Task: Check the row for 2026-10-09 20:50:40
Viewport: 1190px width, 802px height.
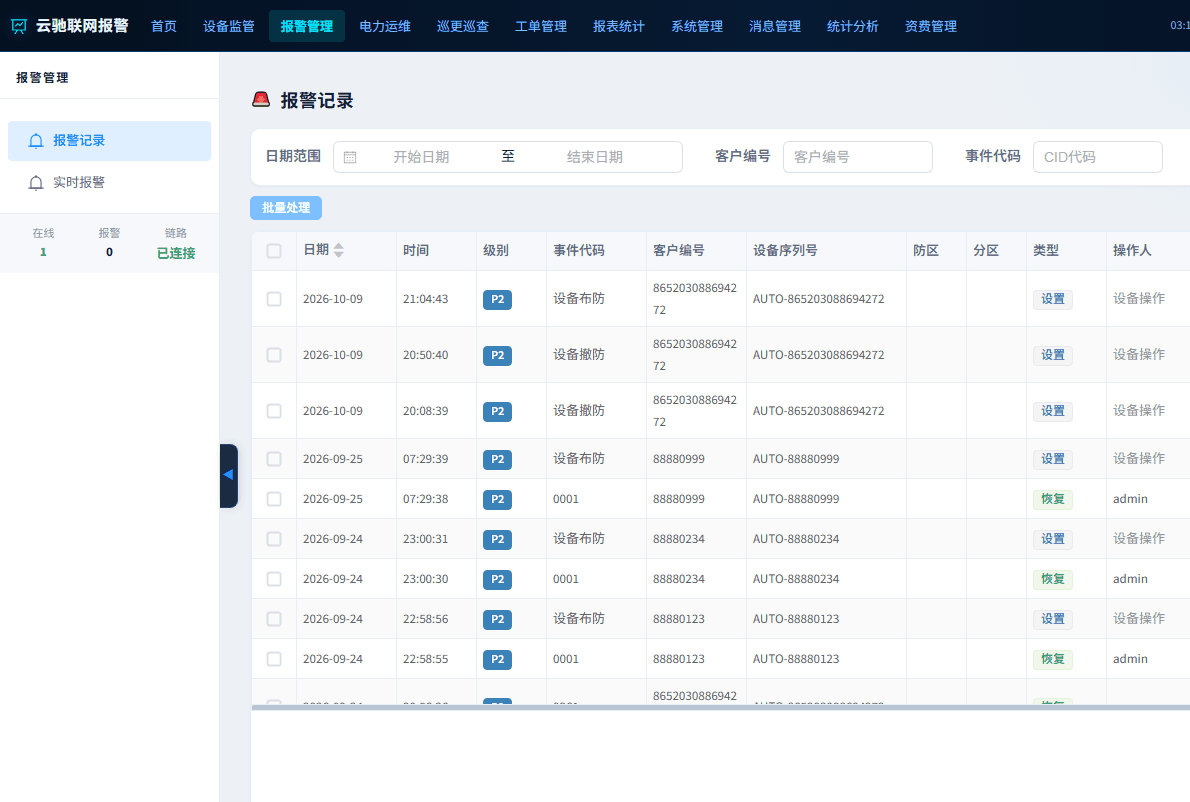Action: (274, 355)
